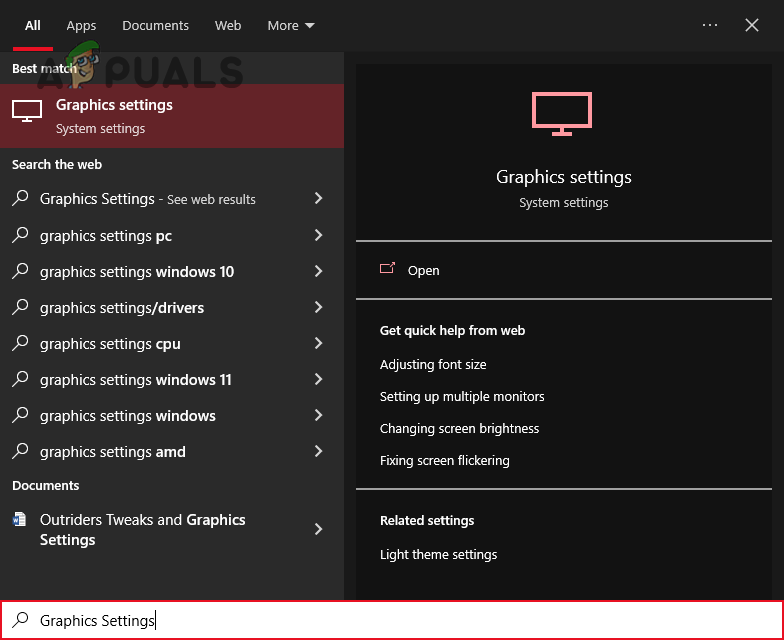The height and width of the screenshot is (640, 784).
Task: Switch to the Documents tab
Action: [x=155, y=25]
